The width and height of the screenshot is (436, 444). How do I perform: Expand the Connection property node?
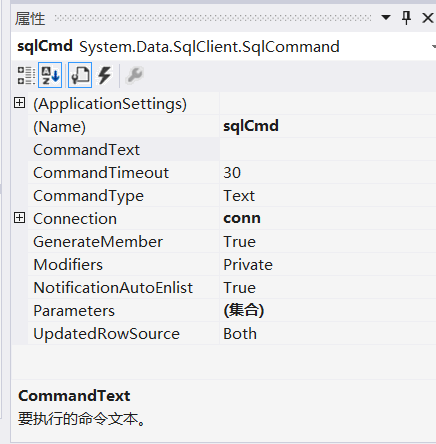coord(20,218)
